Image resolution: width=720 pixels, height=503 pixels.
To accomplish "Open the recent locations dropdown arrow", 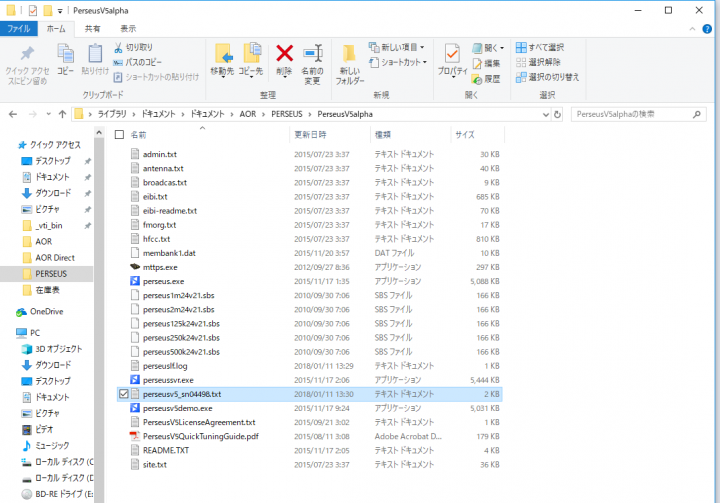I will (x=48, y=114).
